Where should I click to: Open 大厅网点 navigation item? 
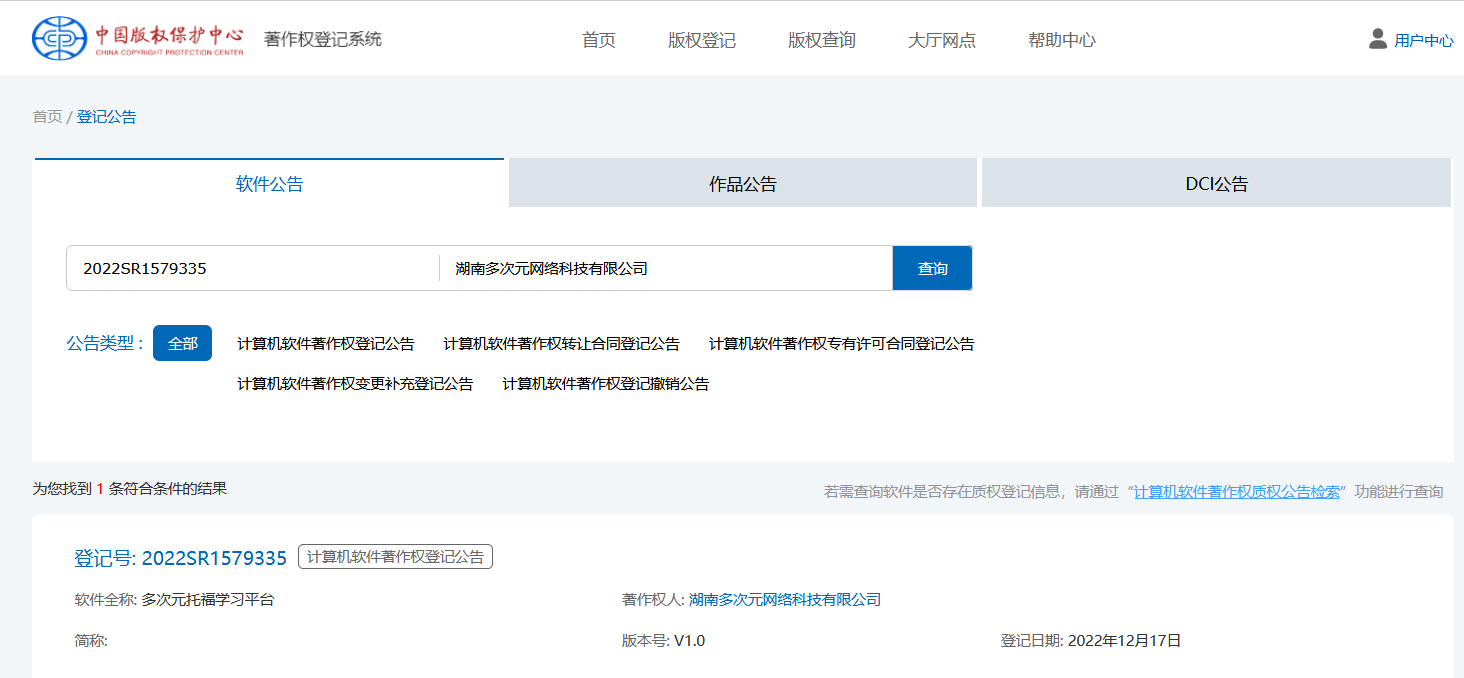[x=942, y=40]
